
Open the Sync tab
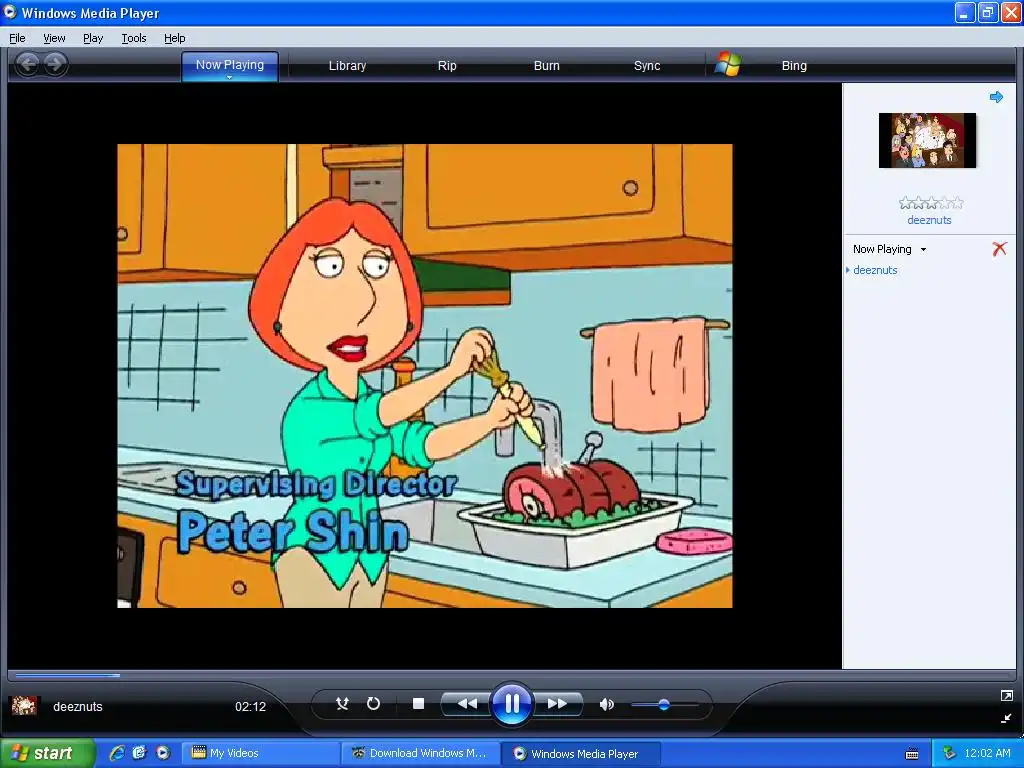647,65
